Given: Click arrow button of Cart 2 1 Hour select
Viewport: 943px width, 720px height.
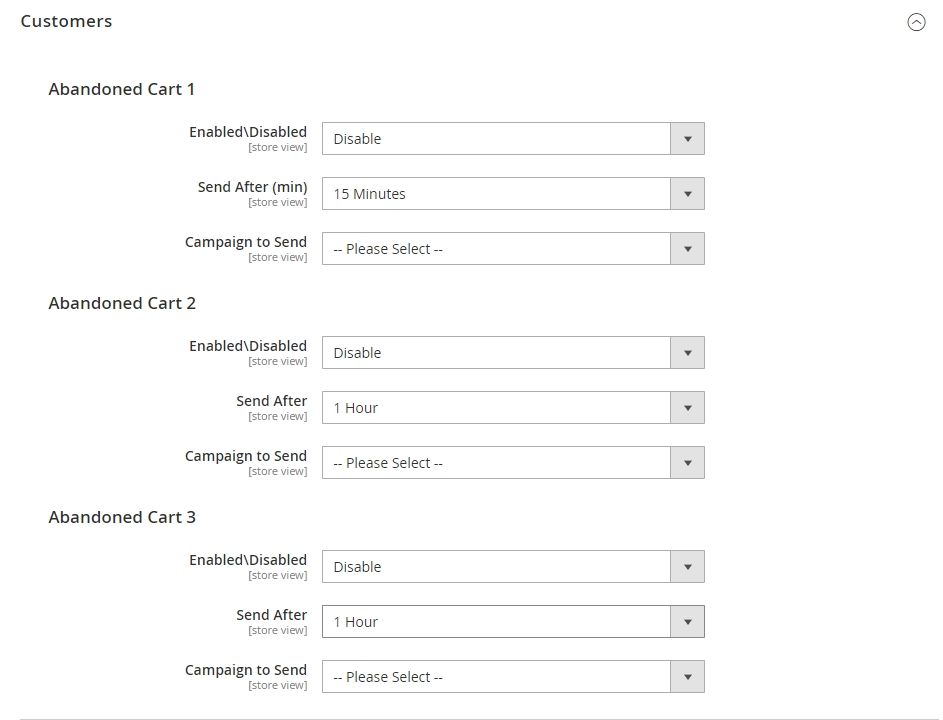Looking at the screenshot, I should click(688, 408).
